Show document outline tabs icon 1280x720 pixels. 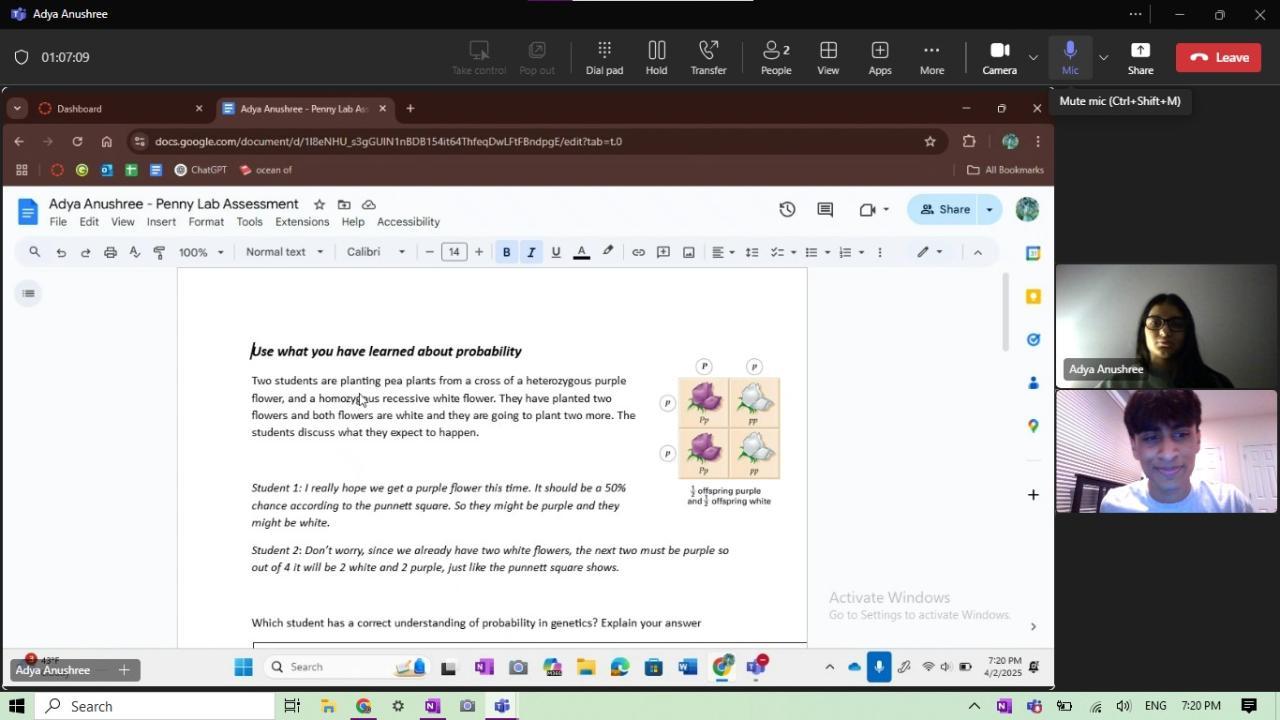coord(28,293)
